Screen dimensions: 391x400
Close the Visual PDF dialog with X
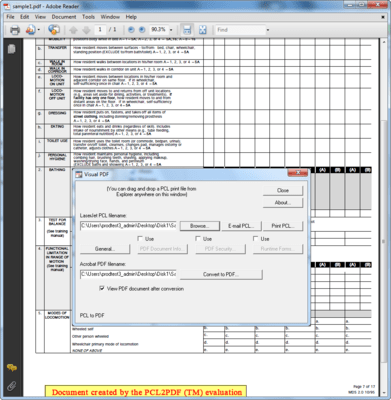coord(297,172)
